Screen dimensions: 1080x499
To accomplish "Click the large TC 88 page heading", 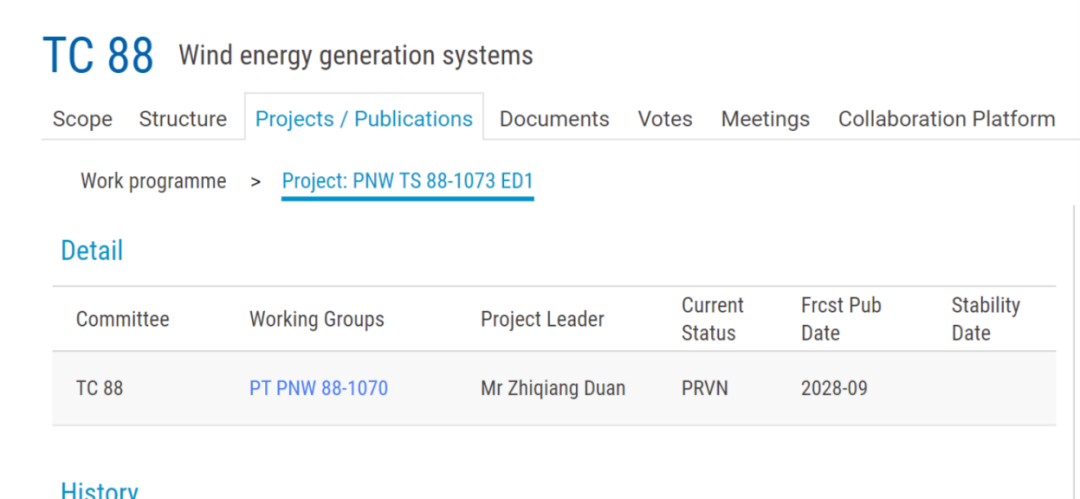I will point(98,56).
